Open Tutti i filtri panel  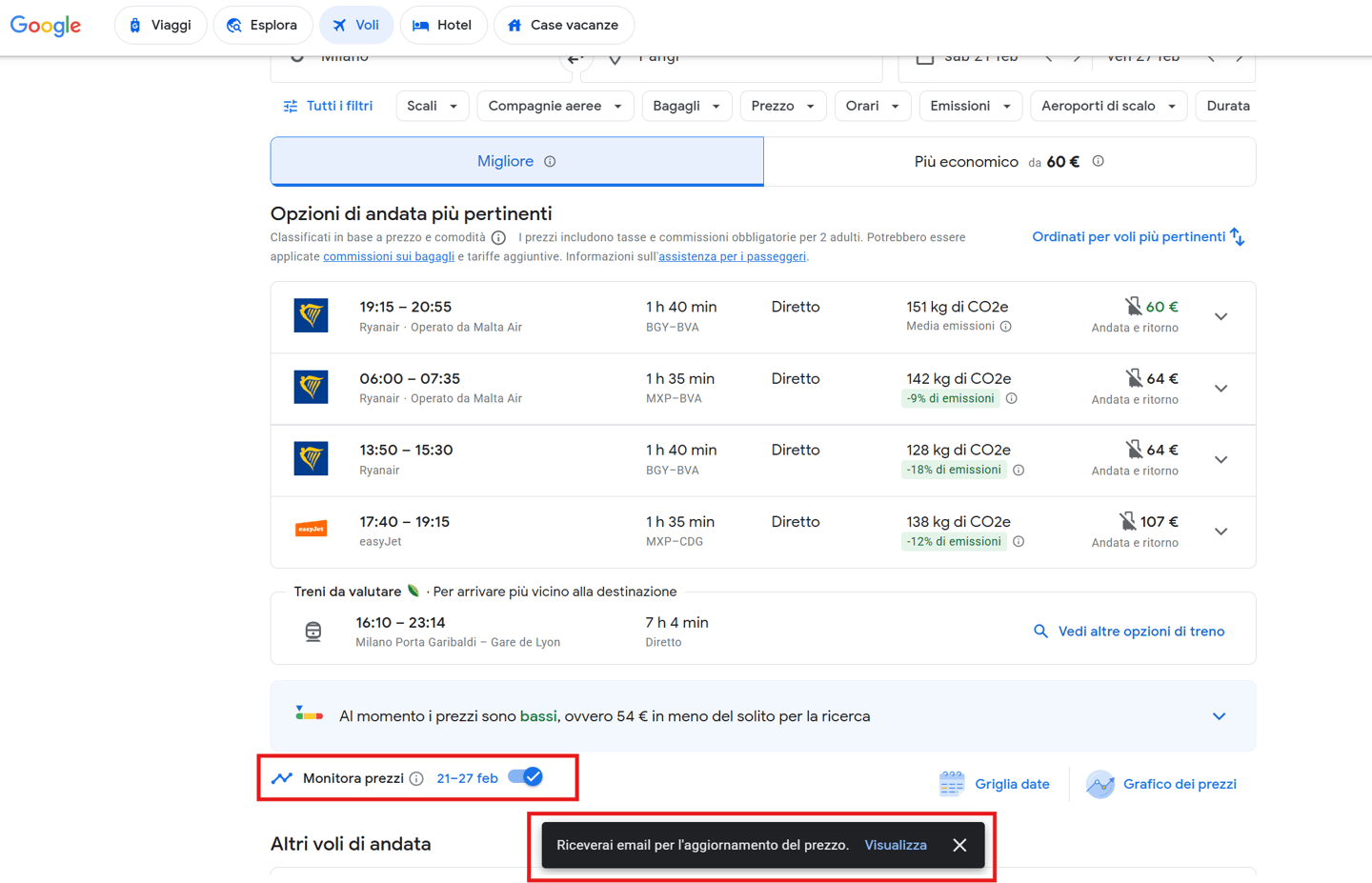click(x=328, y=106)
